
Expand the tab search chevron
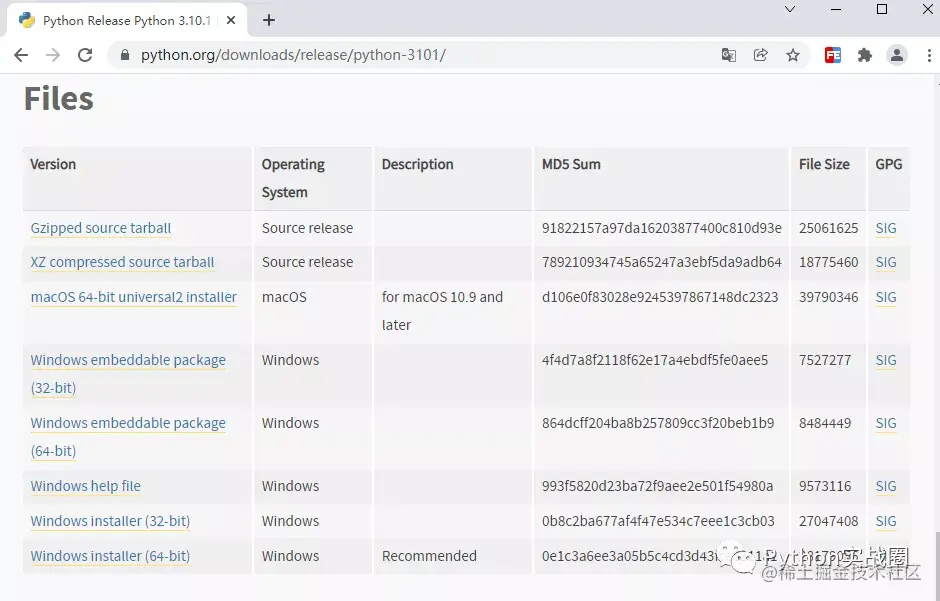click(x=790, y=9)
